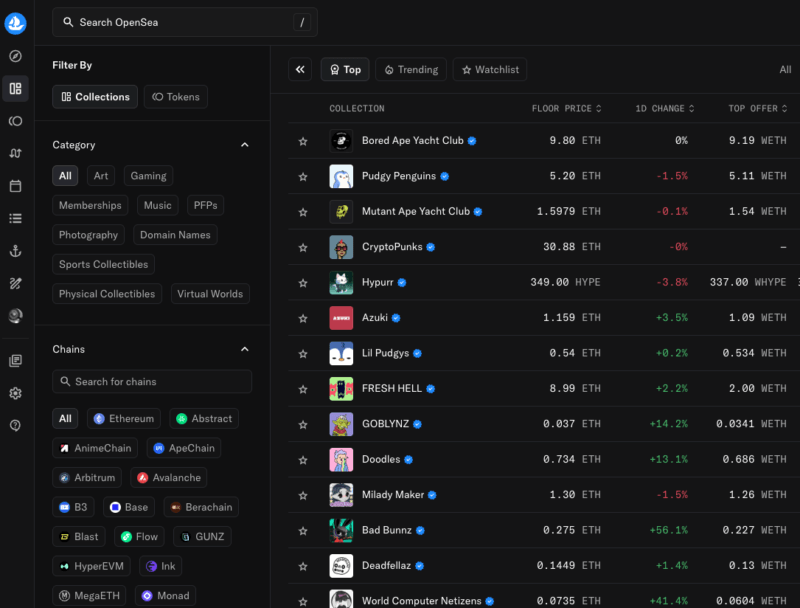This screenshot has height=608, width=800.
Task: Select the Collections filter tab
Action: tap(95, 97)
